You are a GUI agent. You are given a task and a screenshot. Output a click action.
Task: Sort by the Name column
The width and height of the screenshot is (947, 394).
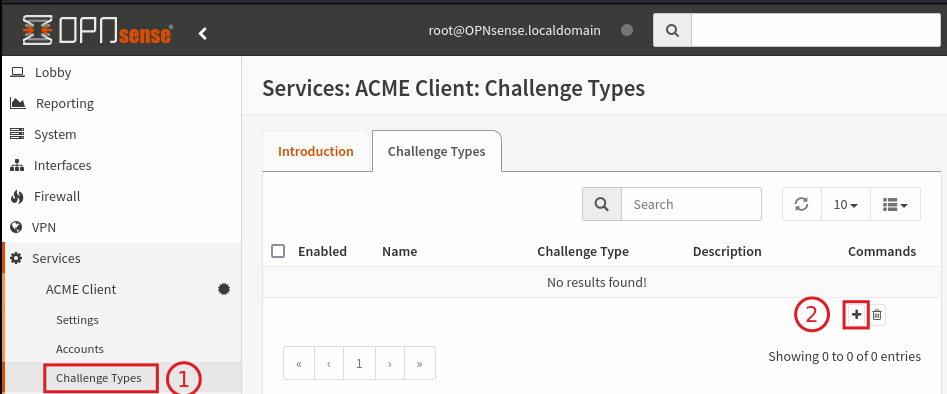pos(400,251)
